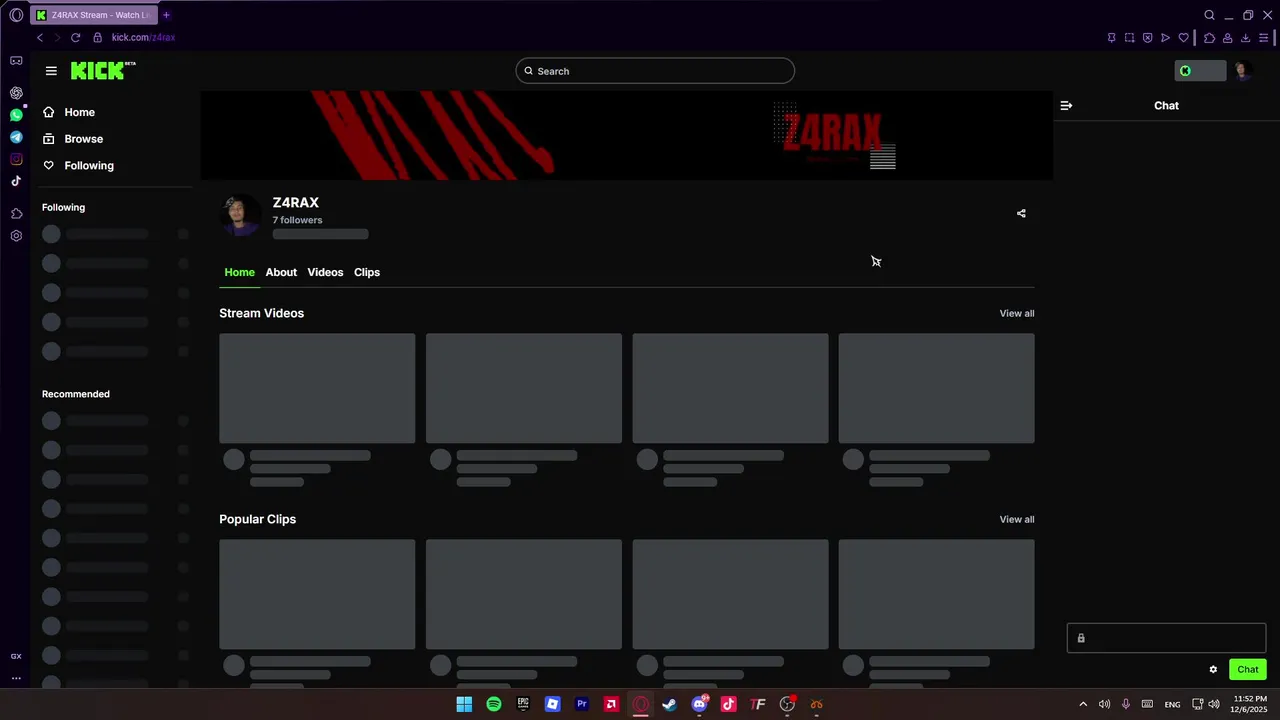Click the GX Control sidebar icon

pos(16,656)
